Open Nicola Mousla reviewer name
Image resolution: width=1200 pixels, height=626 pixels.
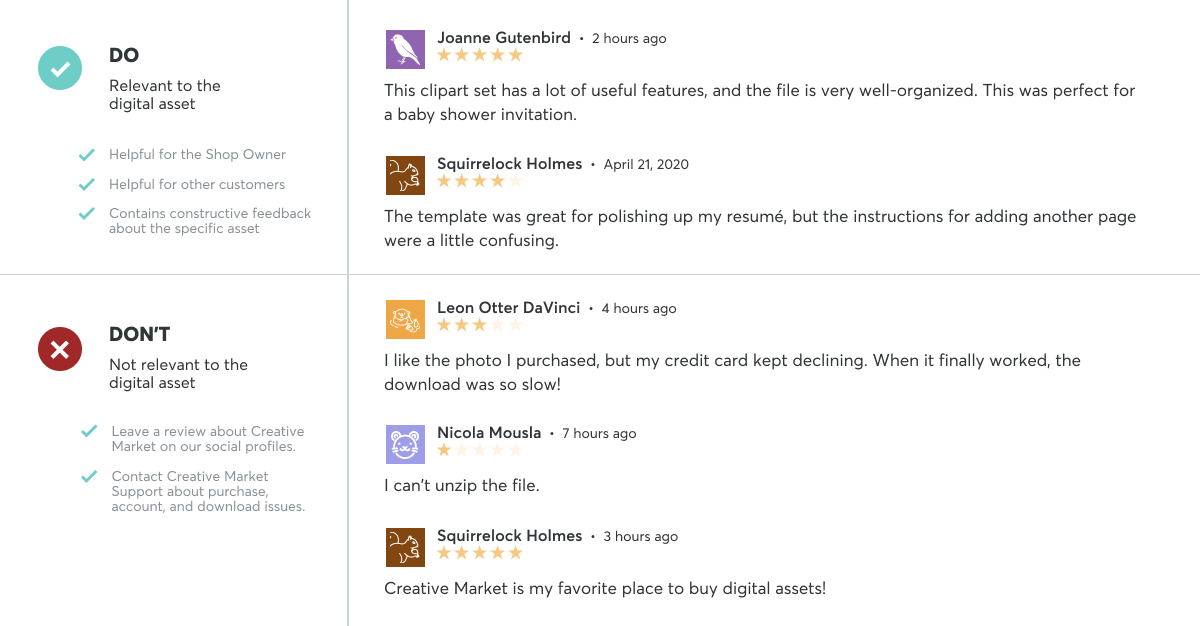click(x=489, y=433)
